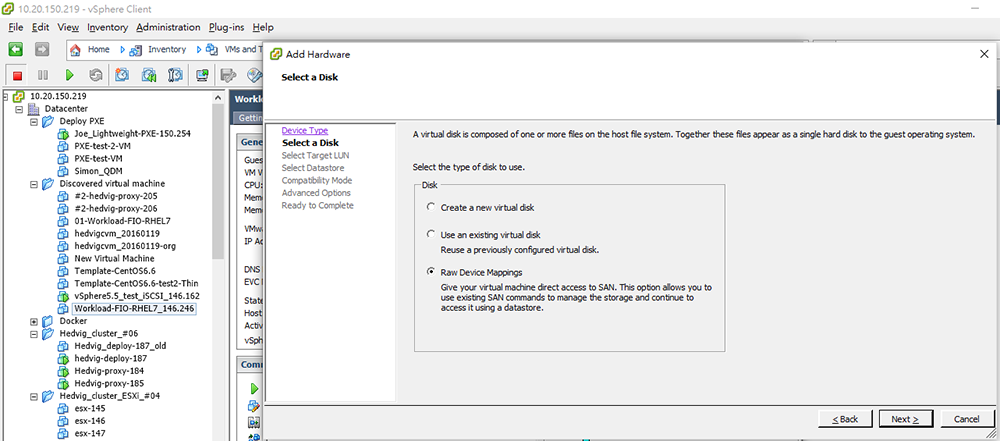Click the Home breadcrumb link

(99, 50)
